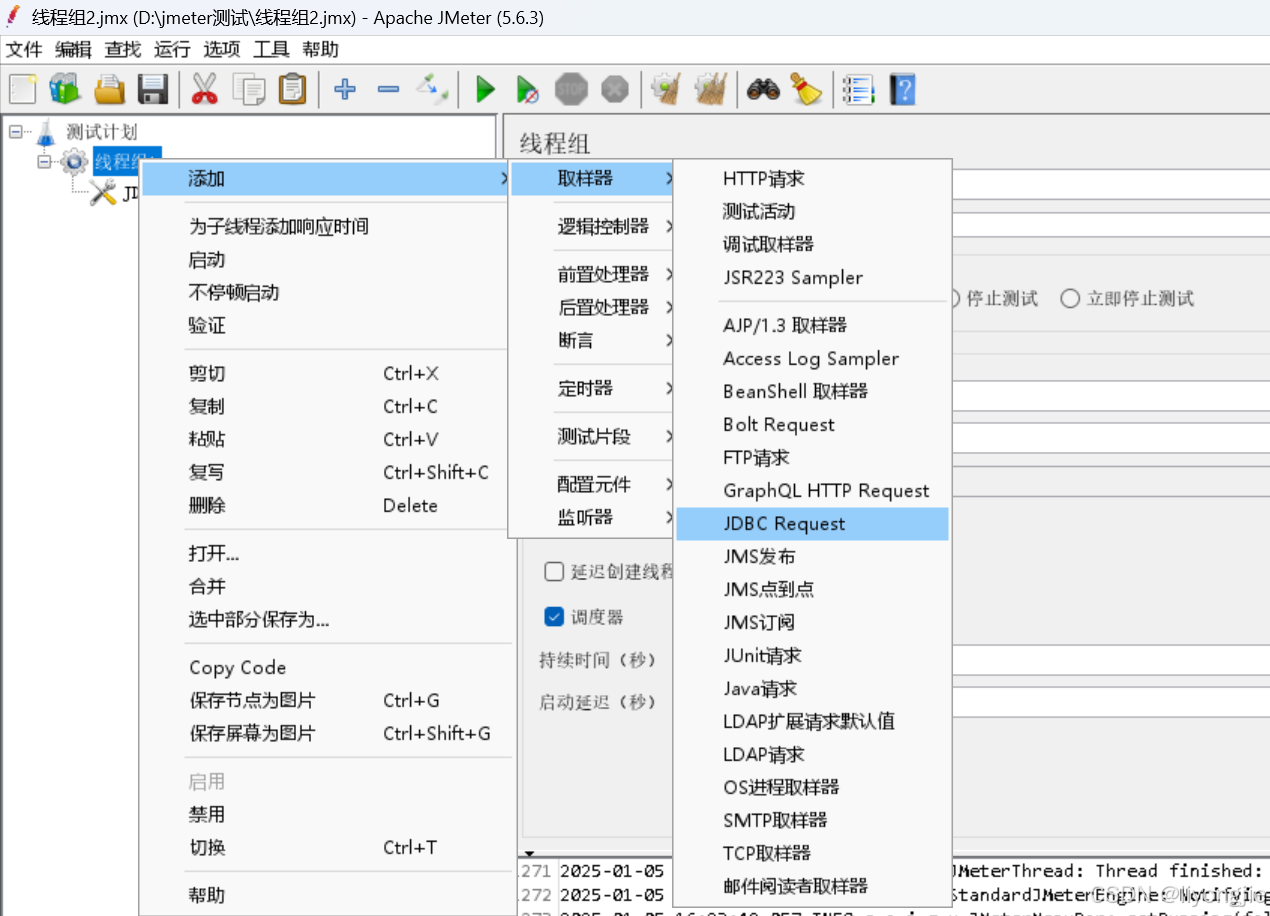1270x916 pixels.
Task: Click the Copy toolbar icon
Action: [x=248, y=90]
